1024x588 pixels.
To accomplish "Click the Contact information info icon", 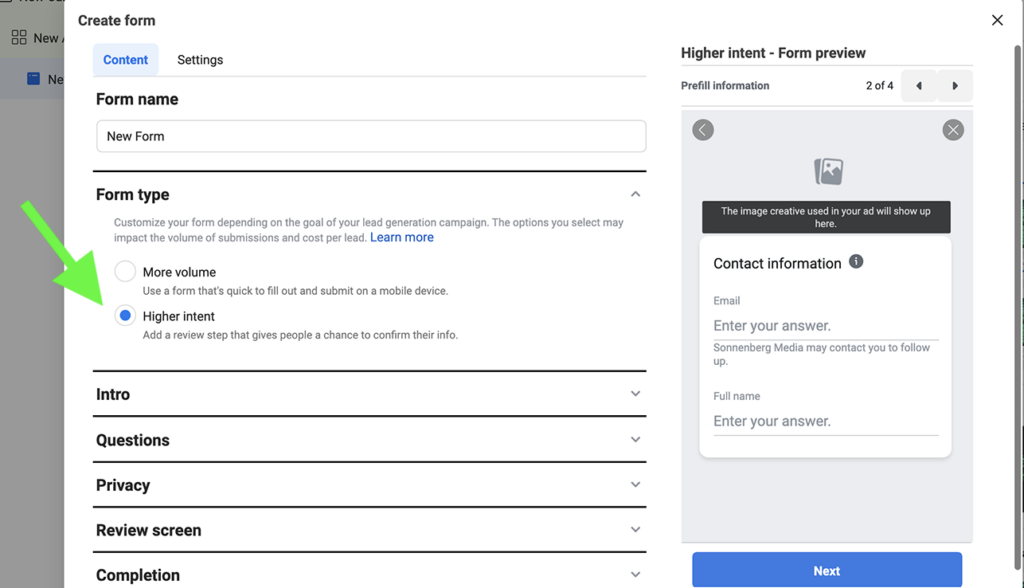I will 856,263.
